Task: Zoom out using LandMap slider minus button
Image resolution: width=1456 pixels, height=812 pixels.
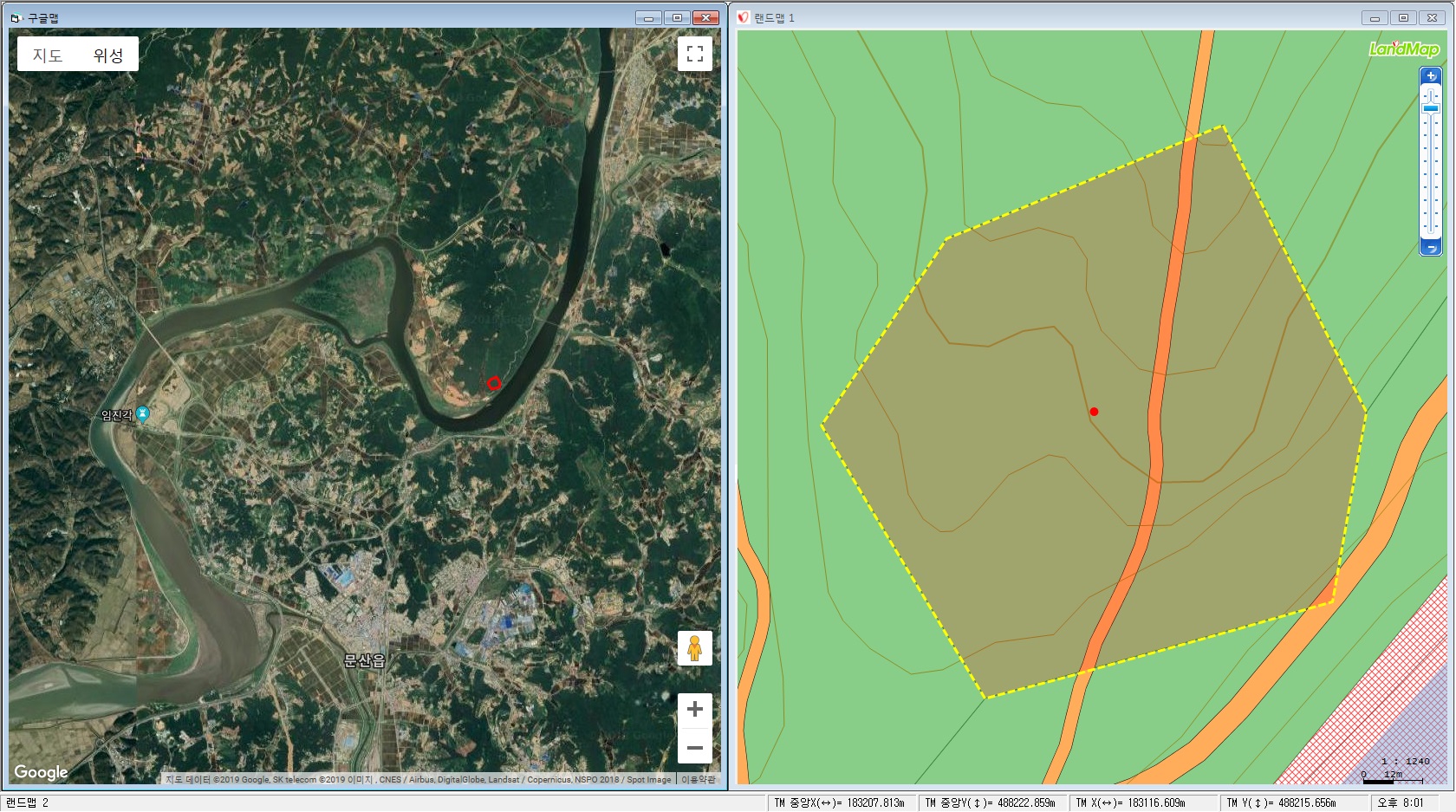Action: 1431,248
